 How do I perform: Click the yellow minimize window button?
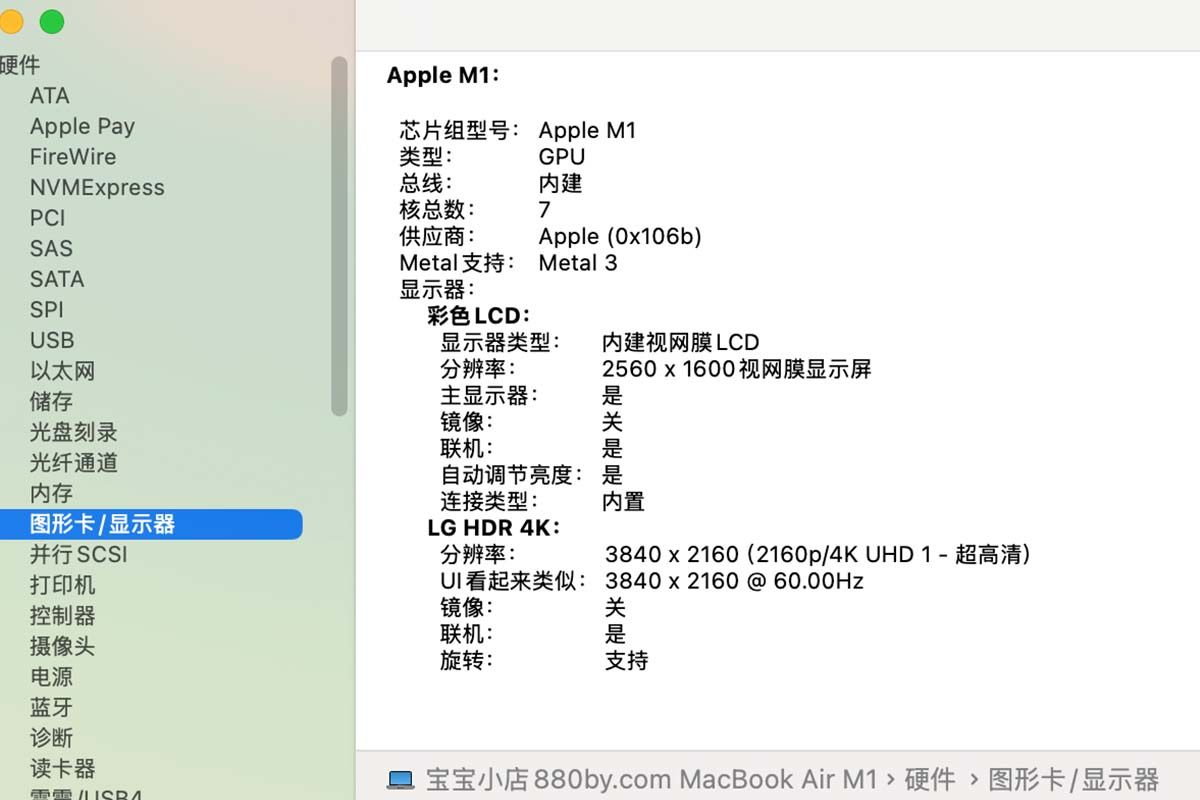coord(10,21)
